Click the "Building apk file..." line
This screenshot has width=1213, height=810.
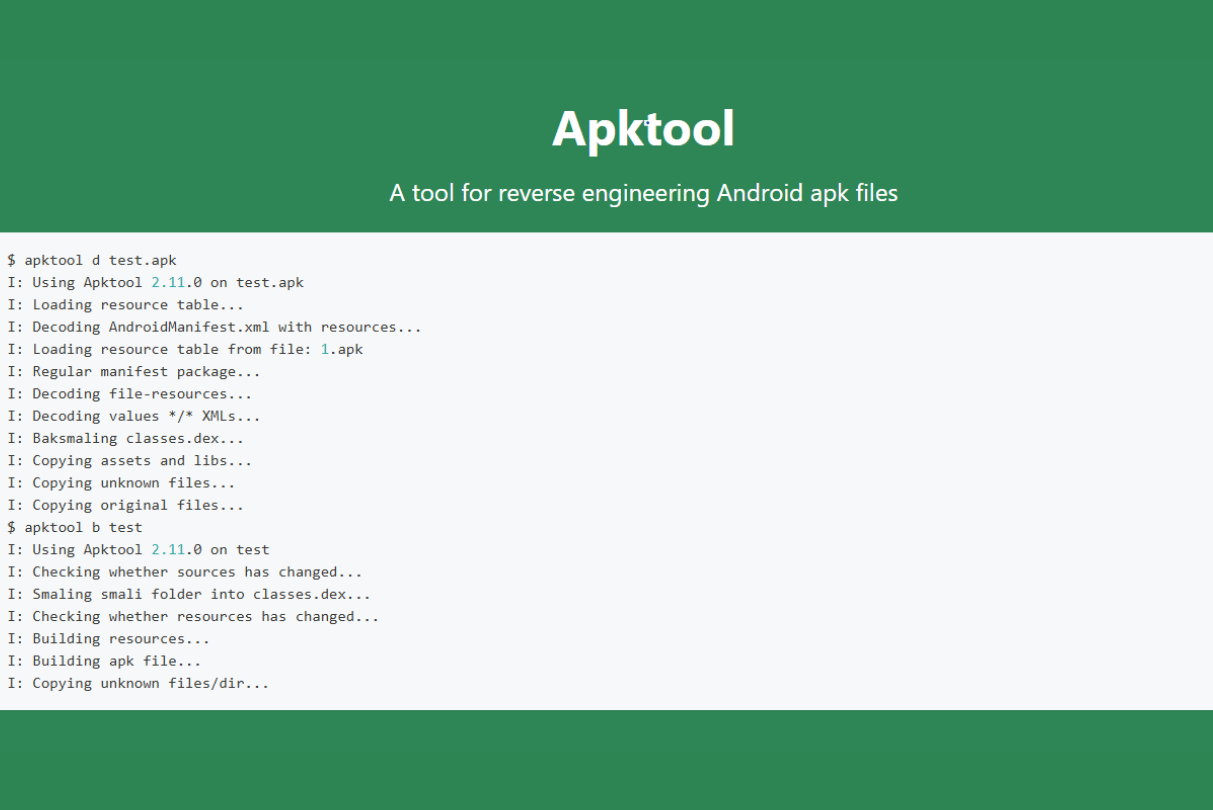[x=104, y=661]
